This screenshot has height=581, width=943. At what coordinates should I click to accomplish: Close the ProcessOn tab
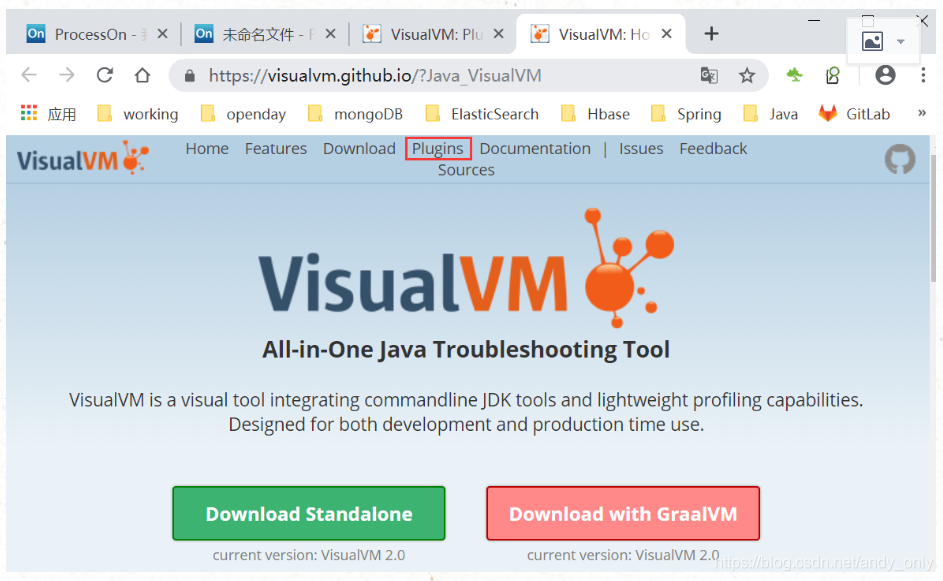(162, 34)
